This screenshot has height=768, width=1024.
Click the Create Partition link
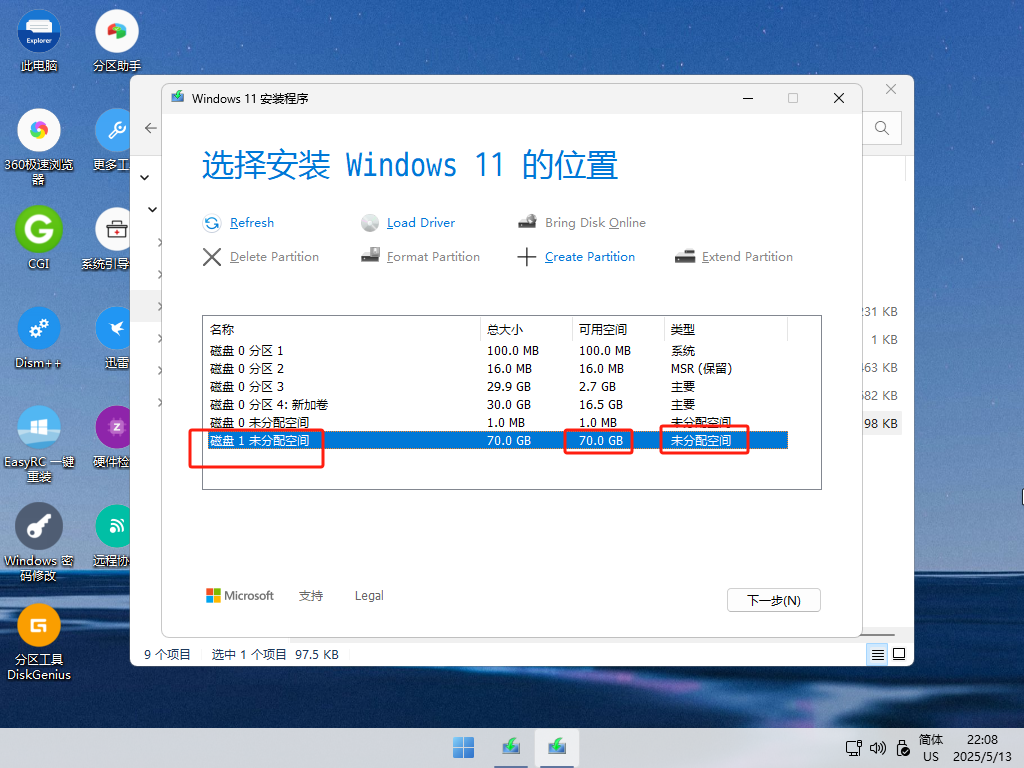[x=590, y=257]
